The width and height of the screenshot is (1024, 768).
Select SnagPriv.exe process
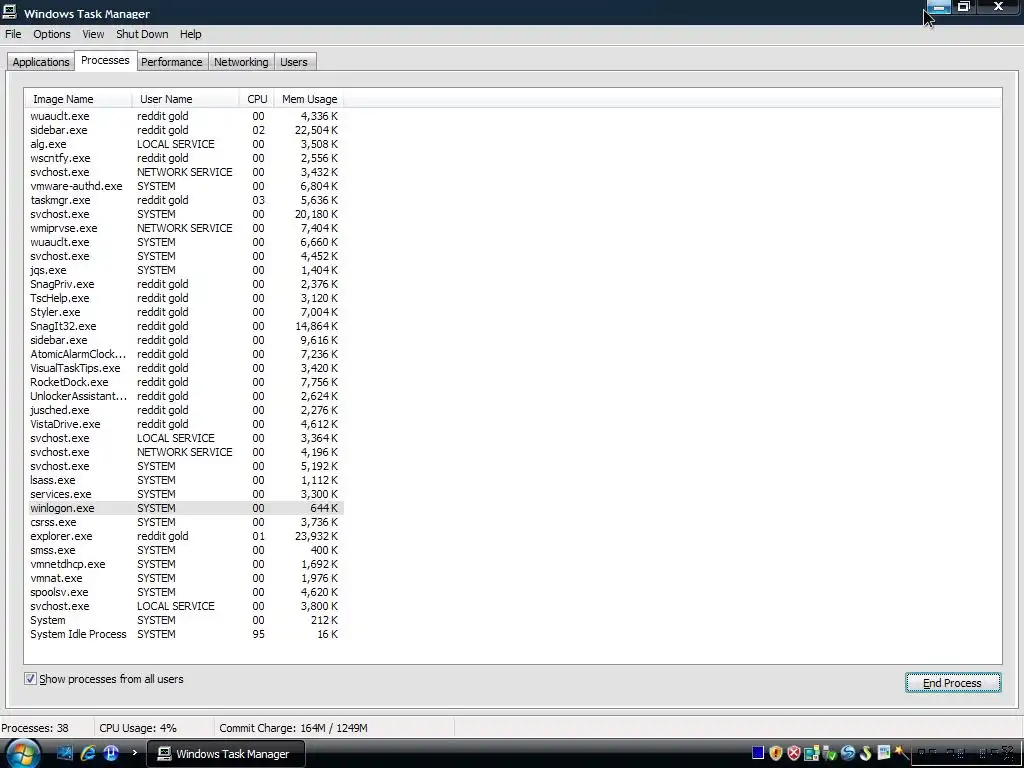184,284
